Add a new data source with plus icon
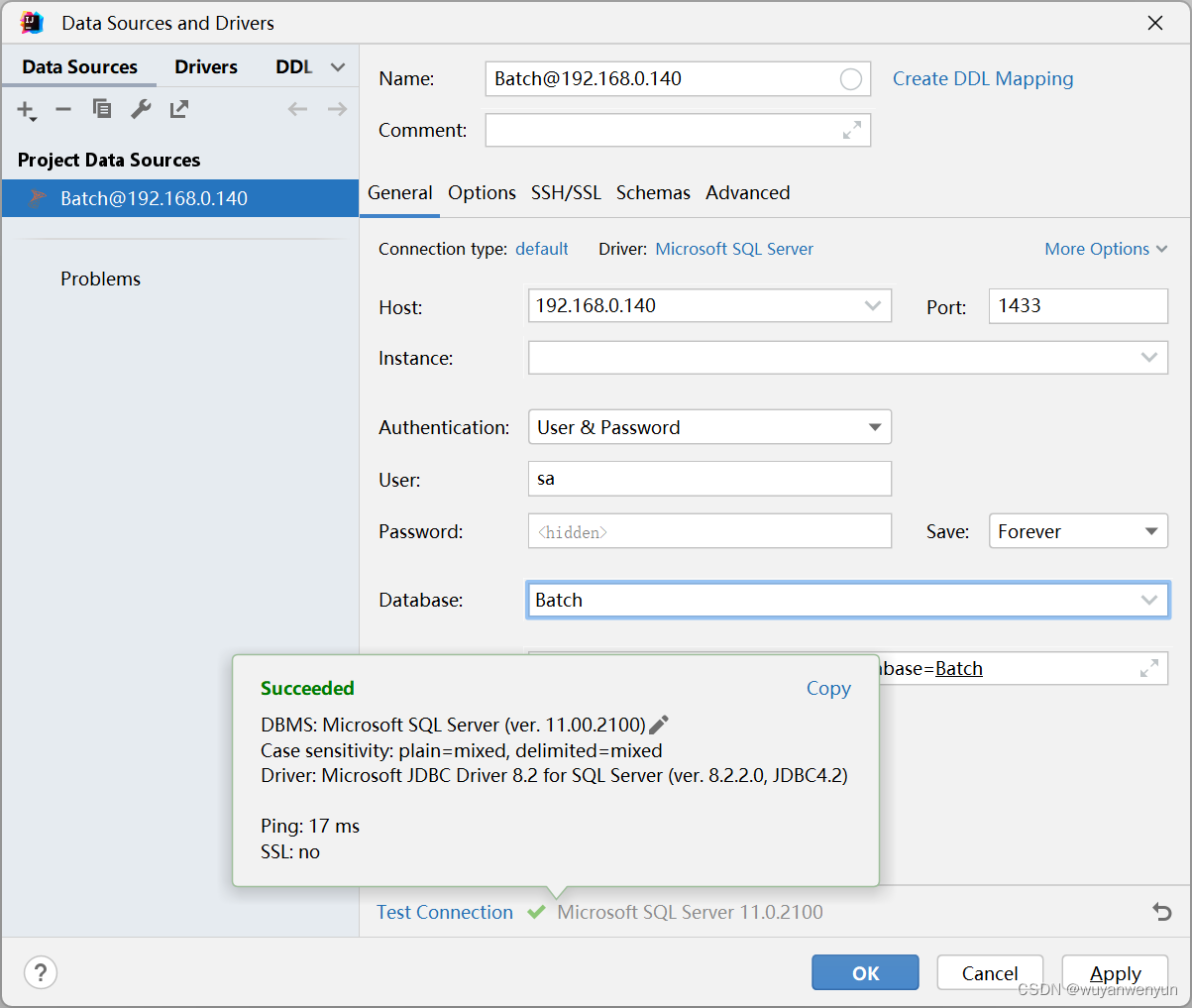Viewport: 1192px width, 1008px height. pyautogui.click(x=26, y=110)
